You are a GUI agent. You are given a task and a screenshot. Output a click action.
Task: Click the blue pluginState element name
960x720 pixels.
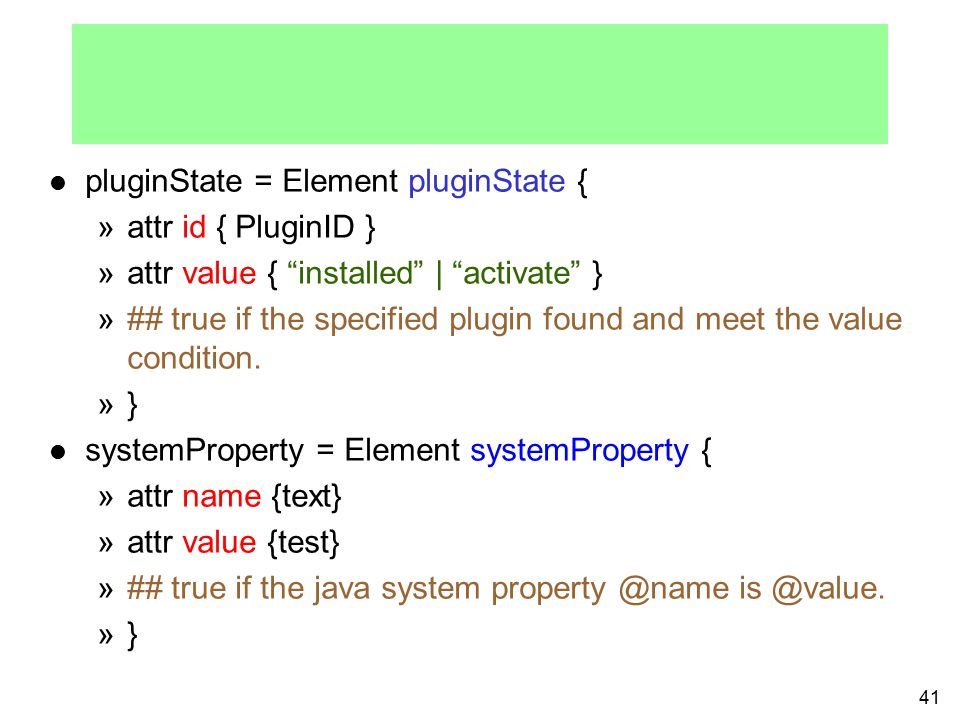[x=486, y=182]
